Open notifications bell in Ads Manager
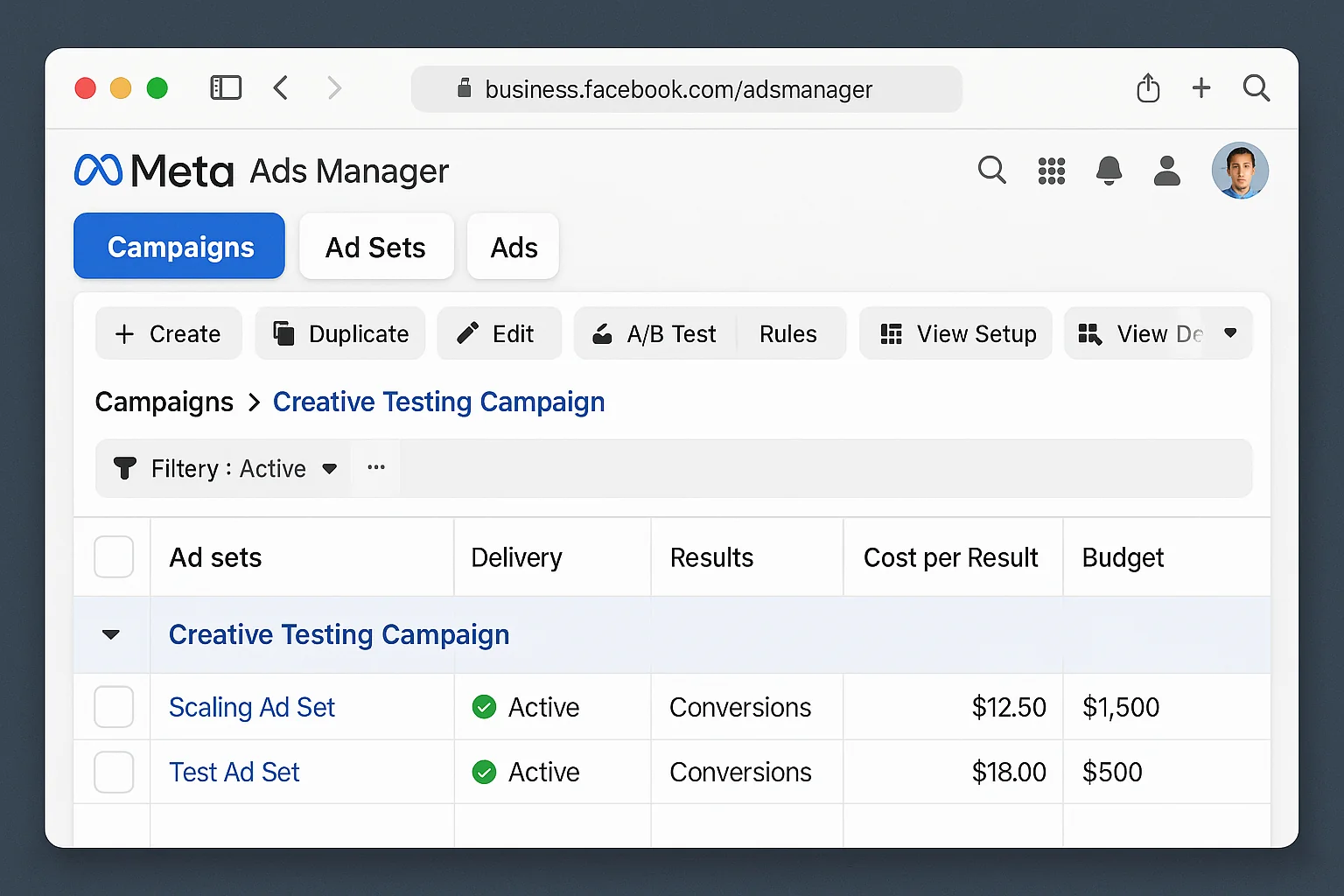1344x896 pixels. (x=1109, y=171)
